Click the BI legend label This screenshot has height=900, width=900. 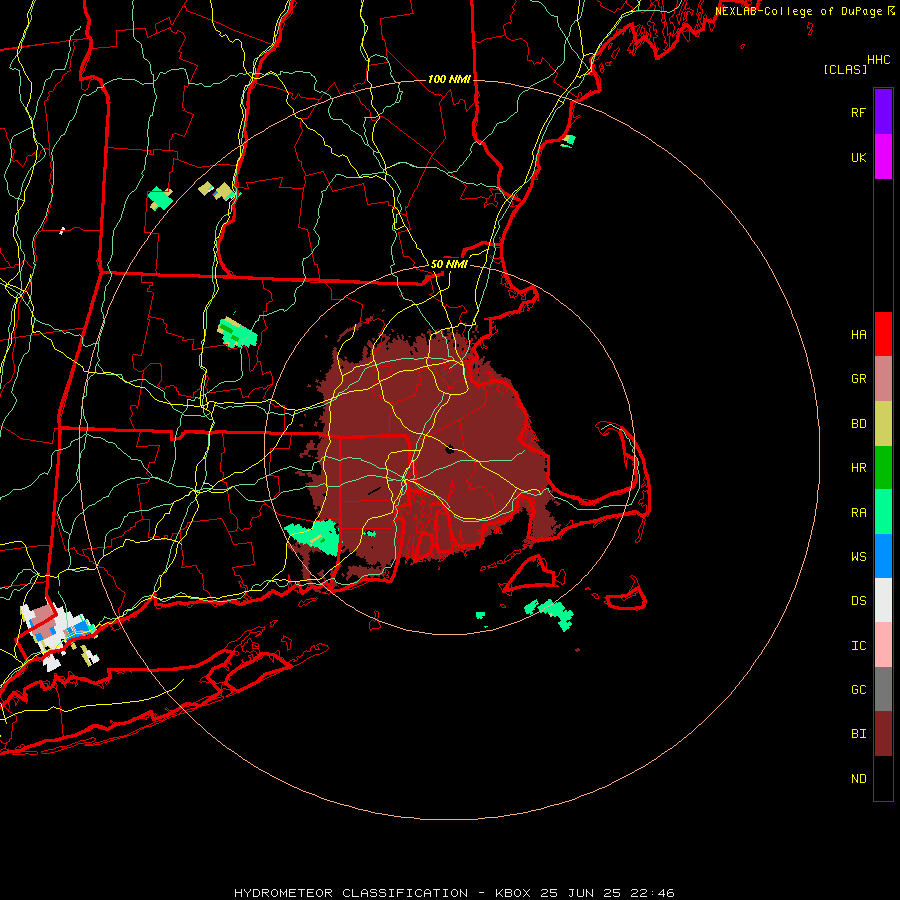click(858, 734)
